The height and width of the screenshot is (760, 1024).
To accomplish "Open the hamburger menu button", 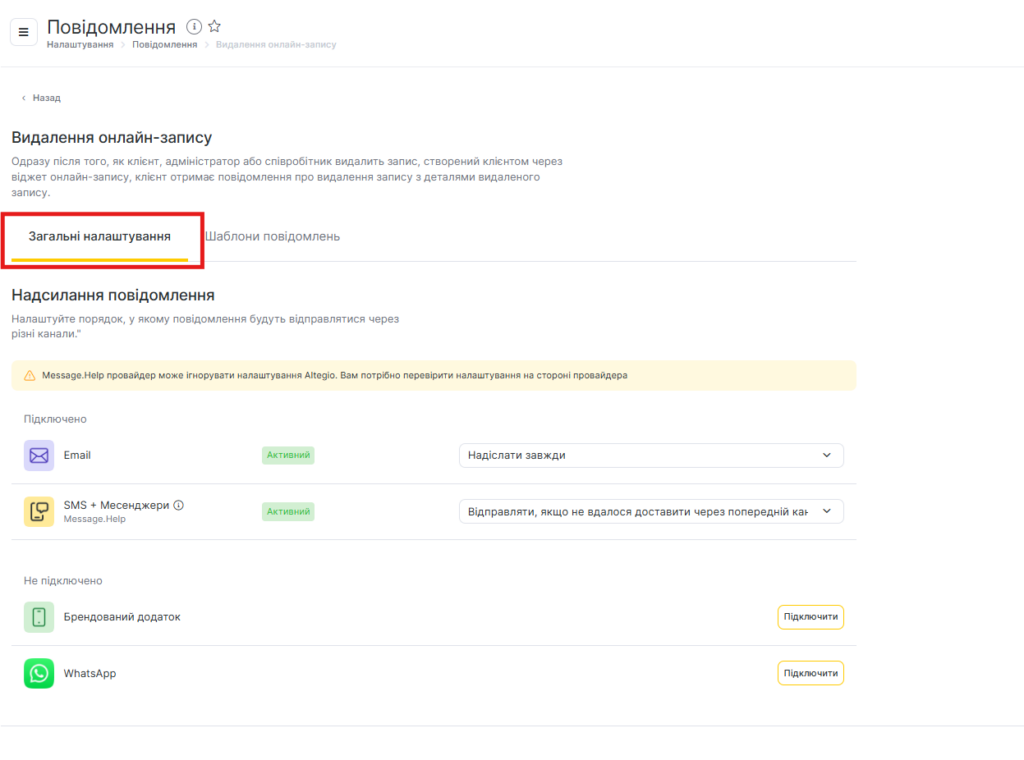I will (x=24, y=32).
